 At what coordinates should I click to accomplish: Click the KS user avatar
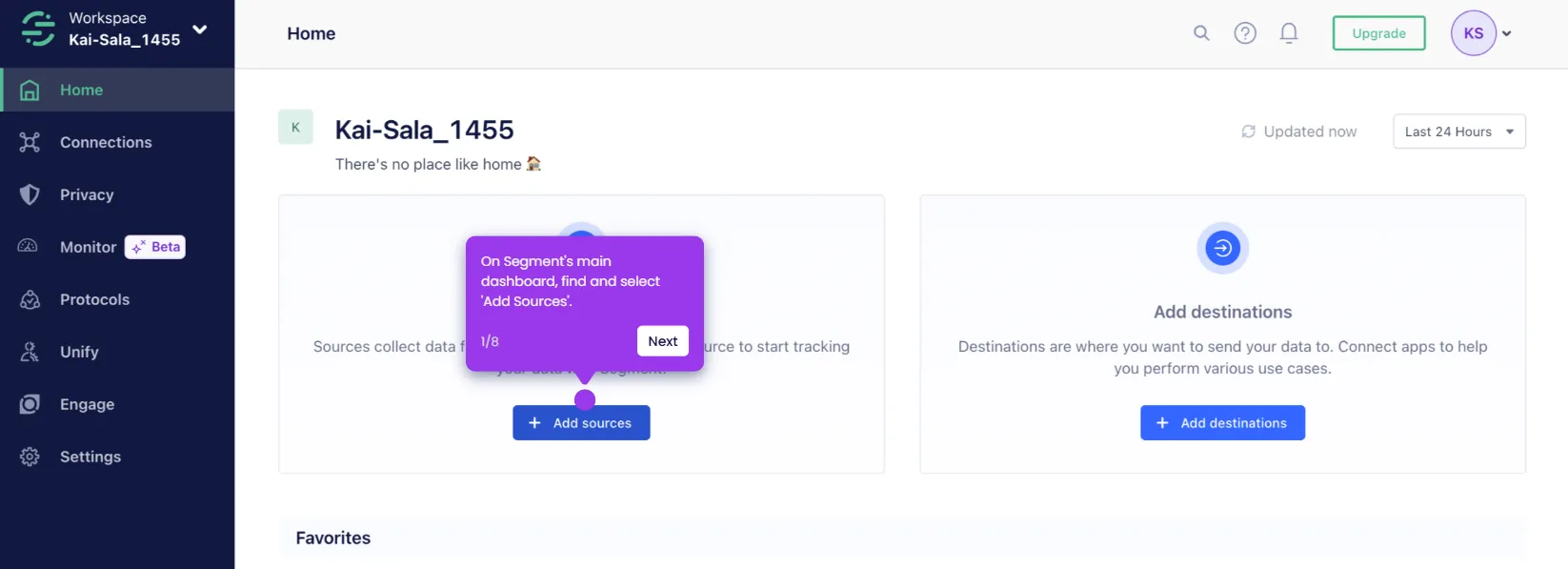point(1474,33)
